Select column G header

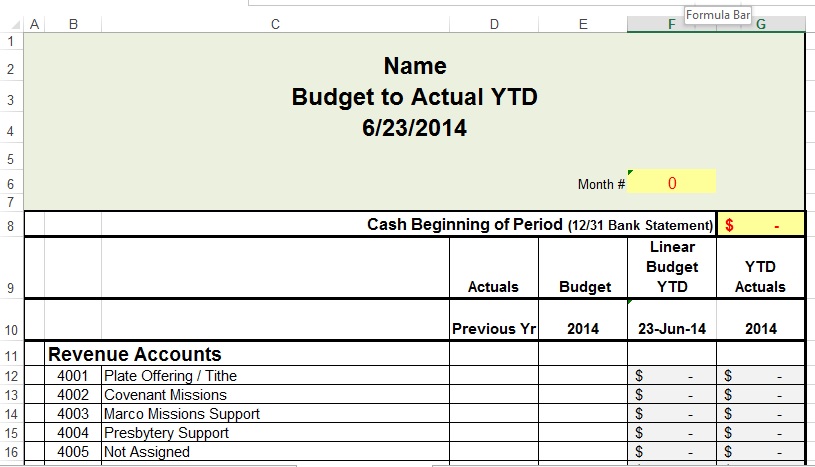(x=761, y=24)
